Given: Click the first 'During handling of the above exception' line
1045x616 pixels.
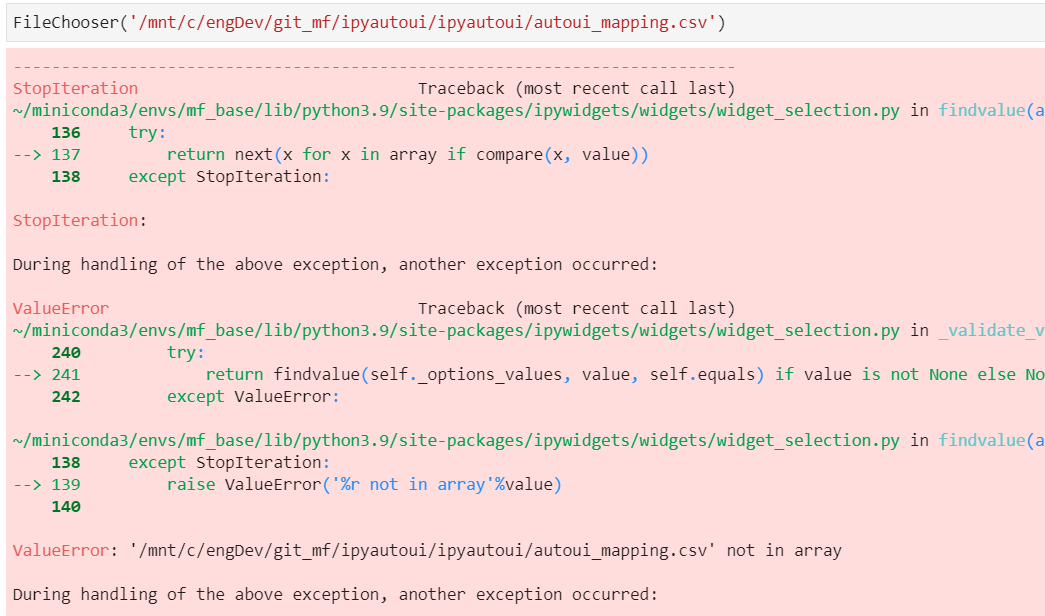Looking at the screenshot, I should pyautogui.click(x=335, y=265).
